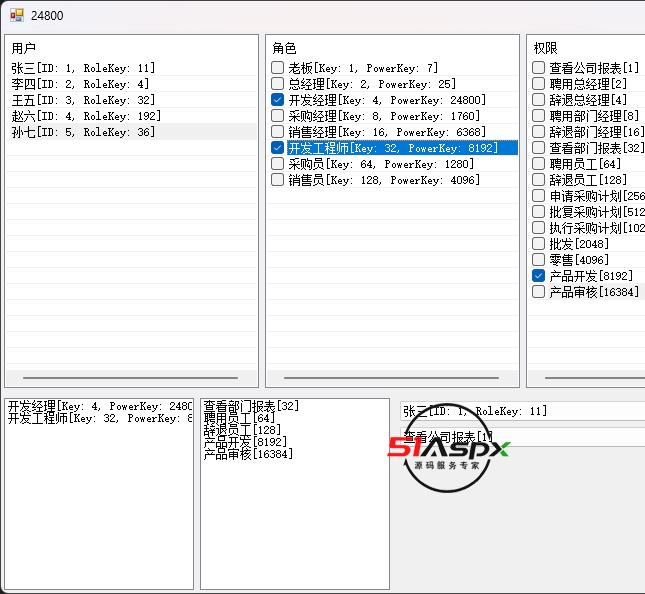Enable the 执行采购计划 permission checkbox
Screen dimensions: 645x594
[x=538, y=228]
